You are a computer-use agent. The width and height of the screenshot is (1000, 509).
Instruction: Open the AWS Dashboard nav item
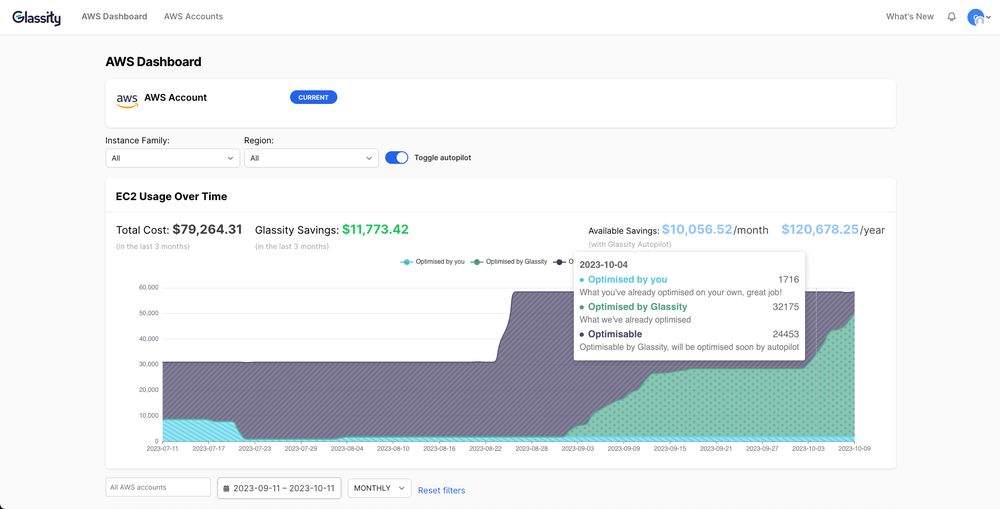pos(114,17)
